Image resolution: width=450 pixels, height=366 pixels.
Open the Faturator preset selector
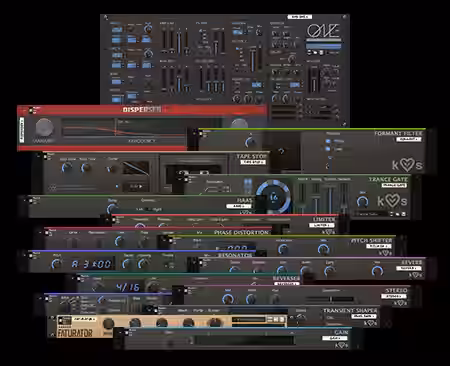84,319
